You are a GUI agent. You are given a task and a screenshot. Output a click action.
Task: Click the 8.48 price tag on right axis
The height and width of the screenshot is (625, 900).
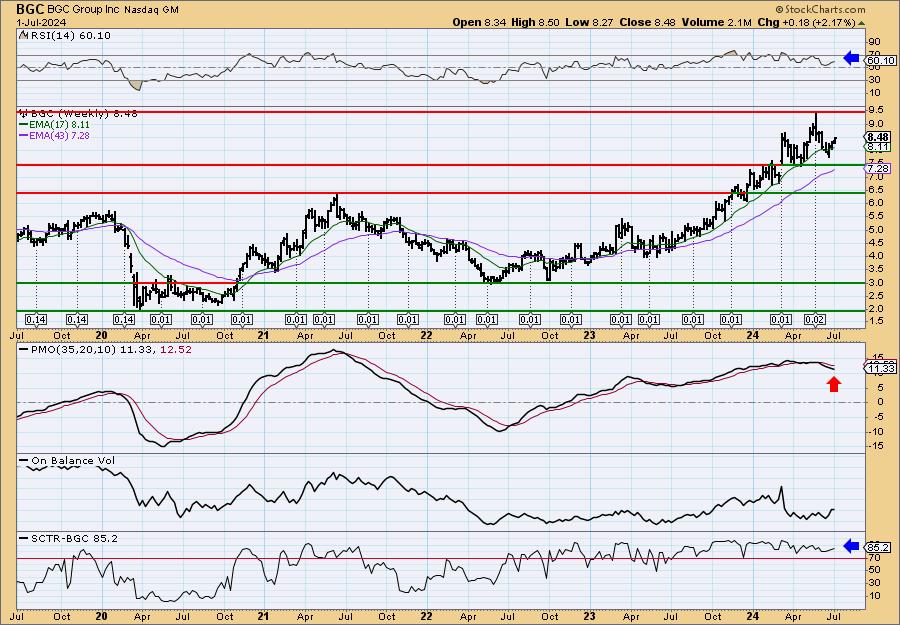pos(879,137)
